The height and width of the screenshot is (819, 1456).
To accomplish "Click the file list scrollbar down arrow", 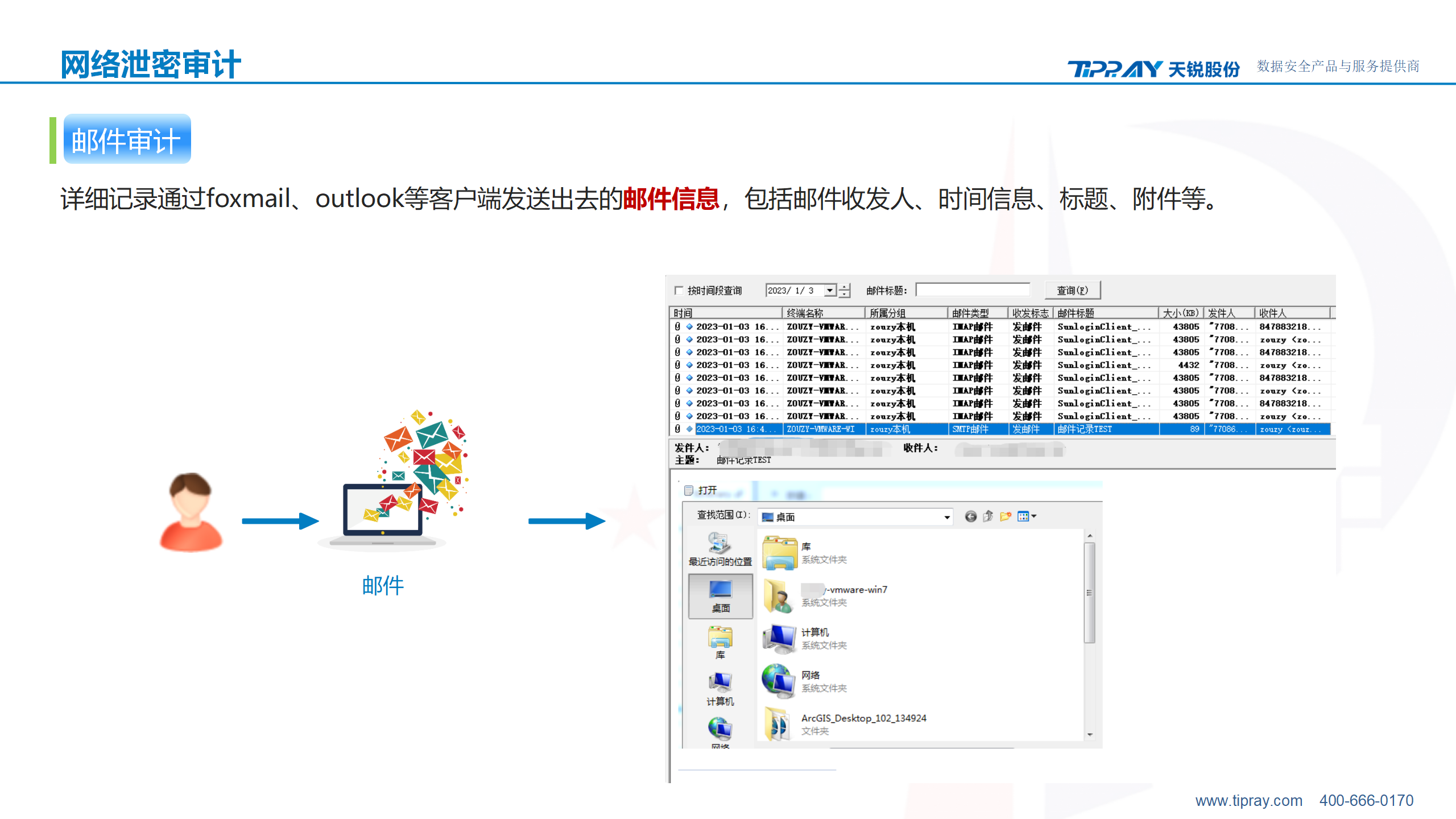I will coord(1090,735).
